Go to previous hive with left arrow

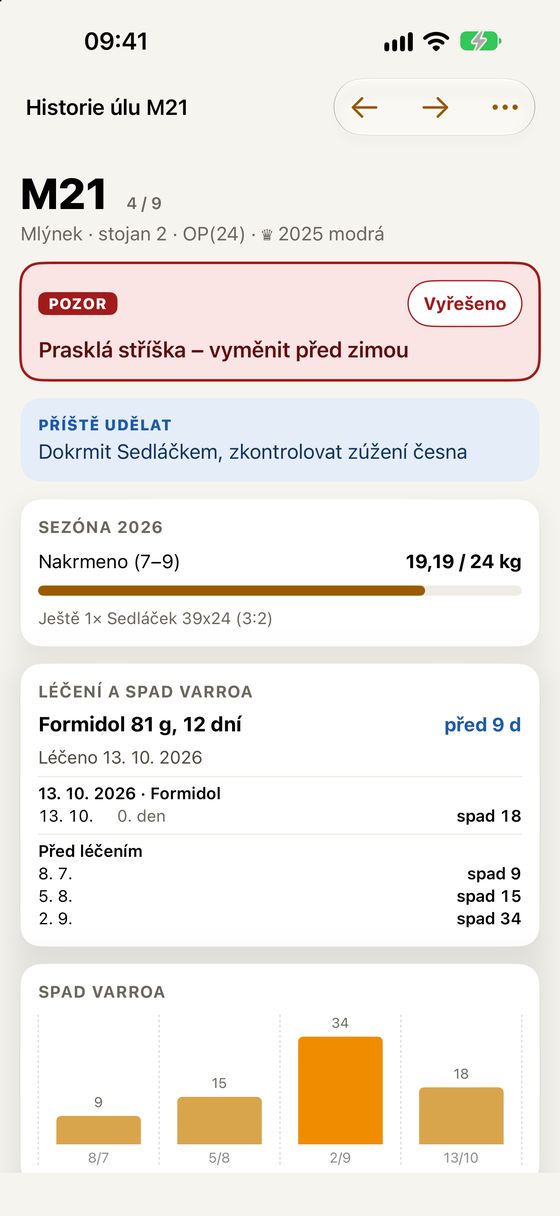[365, 107]
